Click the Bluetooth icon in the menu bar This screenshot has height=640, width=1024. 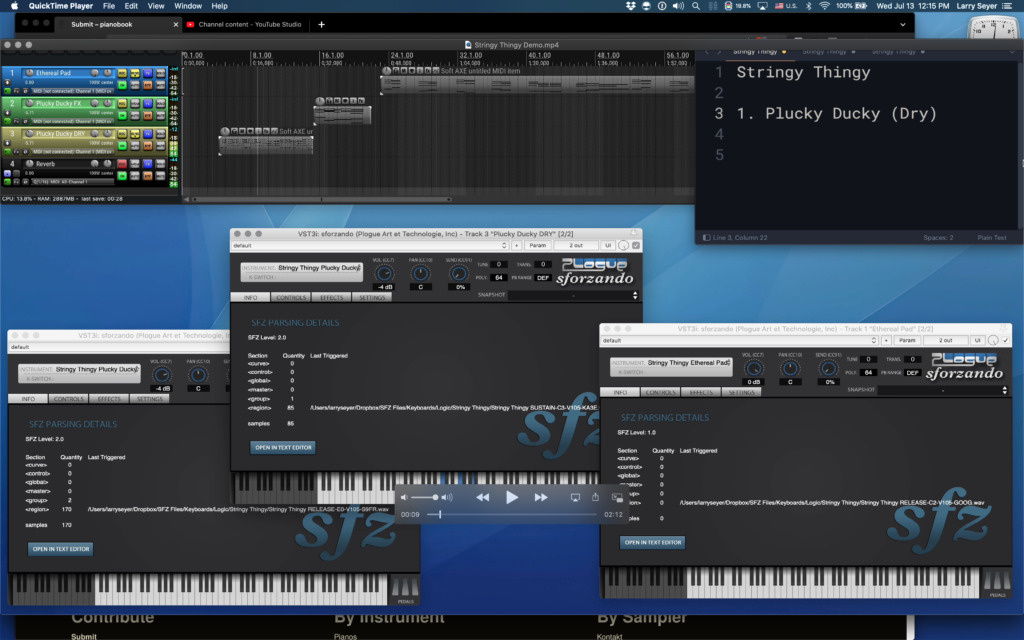(808, 6)
